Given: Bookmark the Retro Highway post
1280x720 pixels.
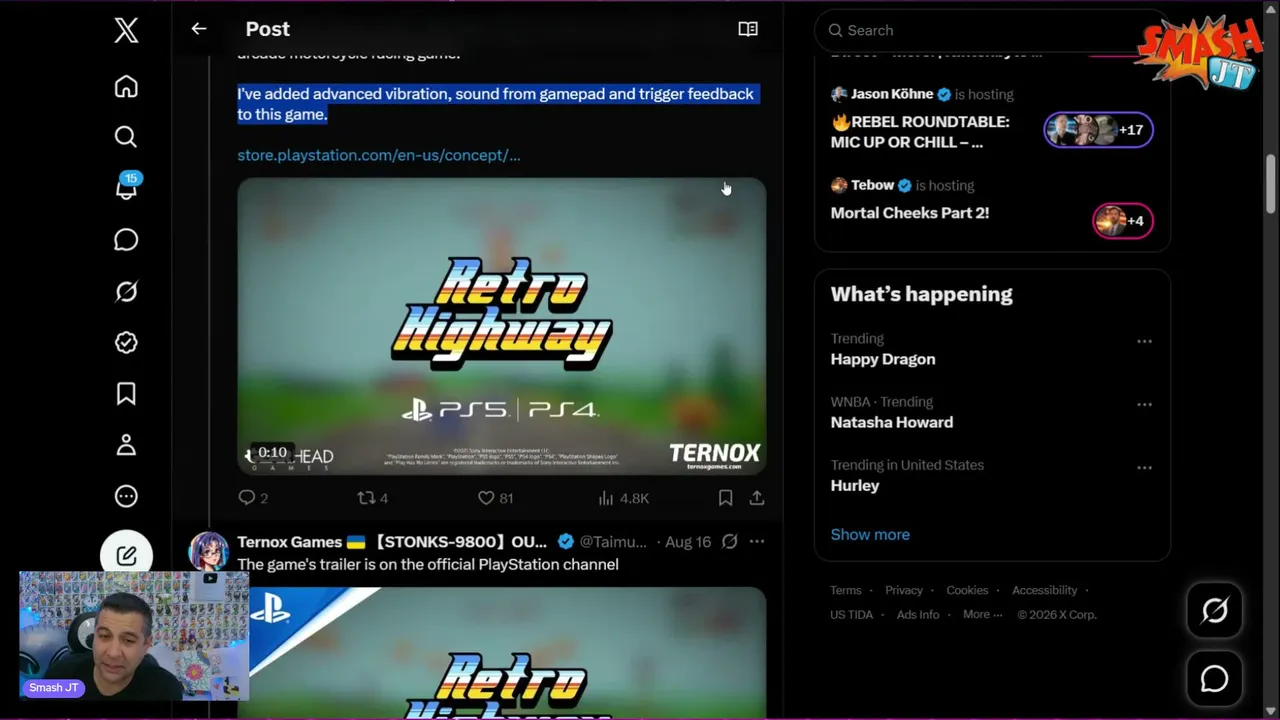Looking at the screenshot, I should 726,497.
